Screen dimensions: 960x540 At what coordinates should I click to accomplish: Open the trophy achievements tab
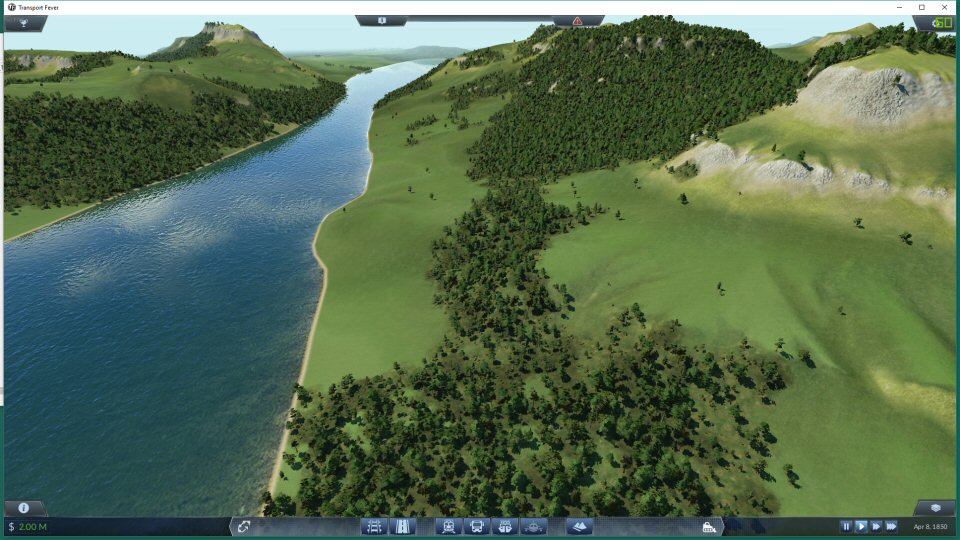[24, 23]
